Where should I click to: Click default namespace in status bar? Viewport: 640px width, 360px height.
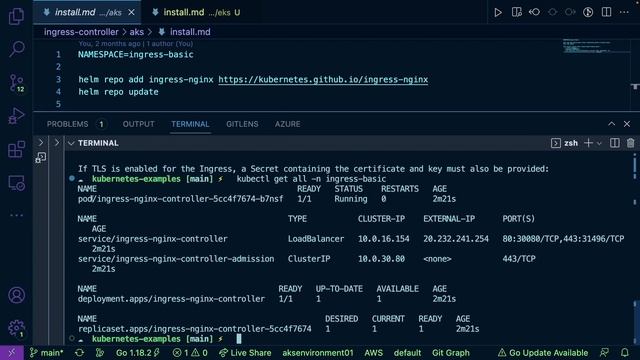click(x=407, y=353)
